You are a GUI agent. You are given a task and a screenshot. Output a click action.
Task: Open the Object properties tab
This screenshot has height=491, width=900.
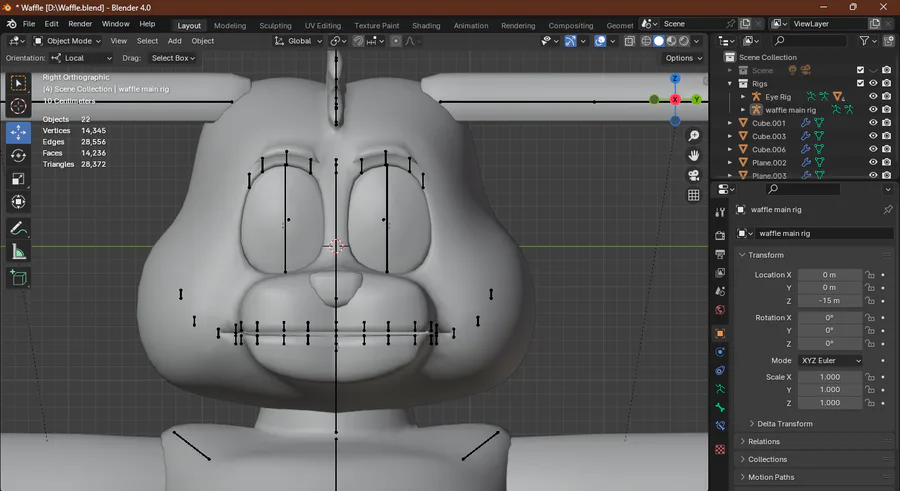coord(720,333)
